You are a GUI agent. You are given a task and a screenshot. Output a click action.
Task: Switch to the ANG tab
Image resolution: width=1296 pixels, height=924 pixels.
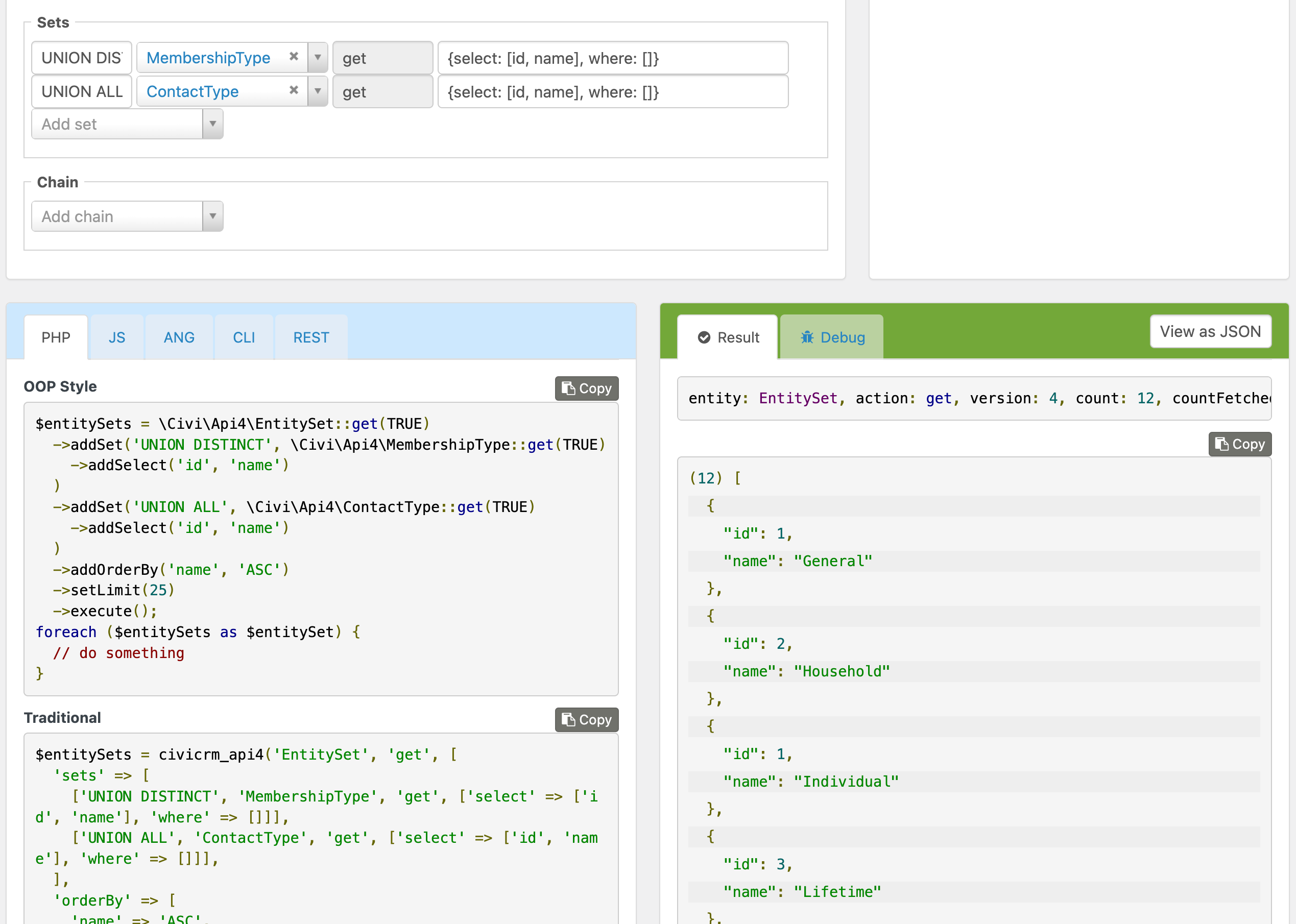tap(179, 337)
